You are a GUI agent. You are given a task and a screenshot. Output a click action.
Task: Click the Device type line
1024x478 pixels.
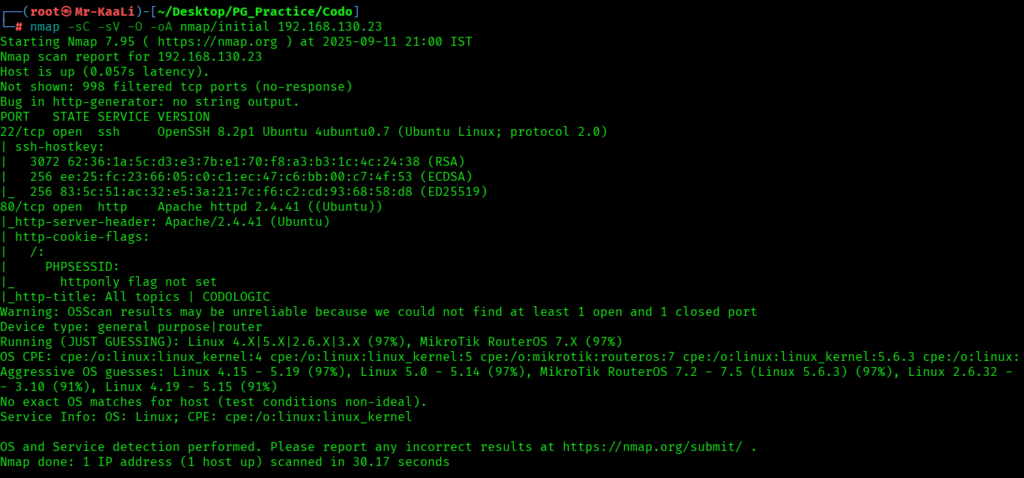tap(131, 327)
